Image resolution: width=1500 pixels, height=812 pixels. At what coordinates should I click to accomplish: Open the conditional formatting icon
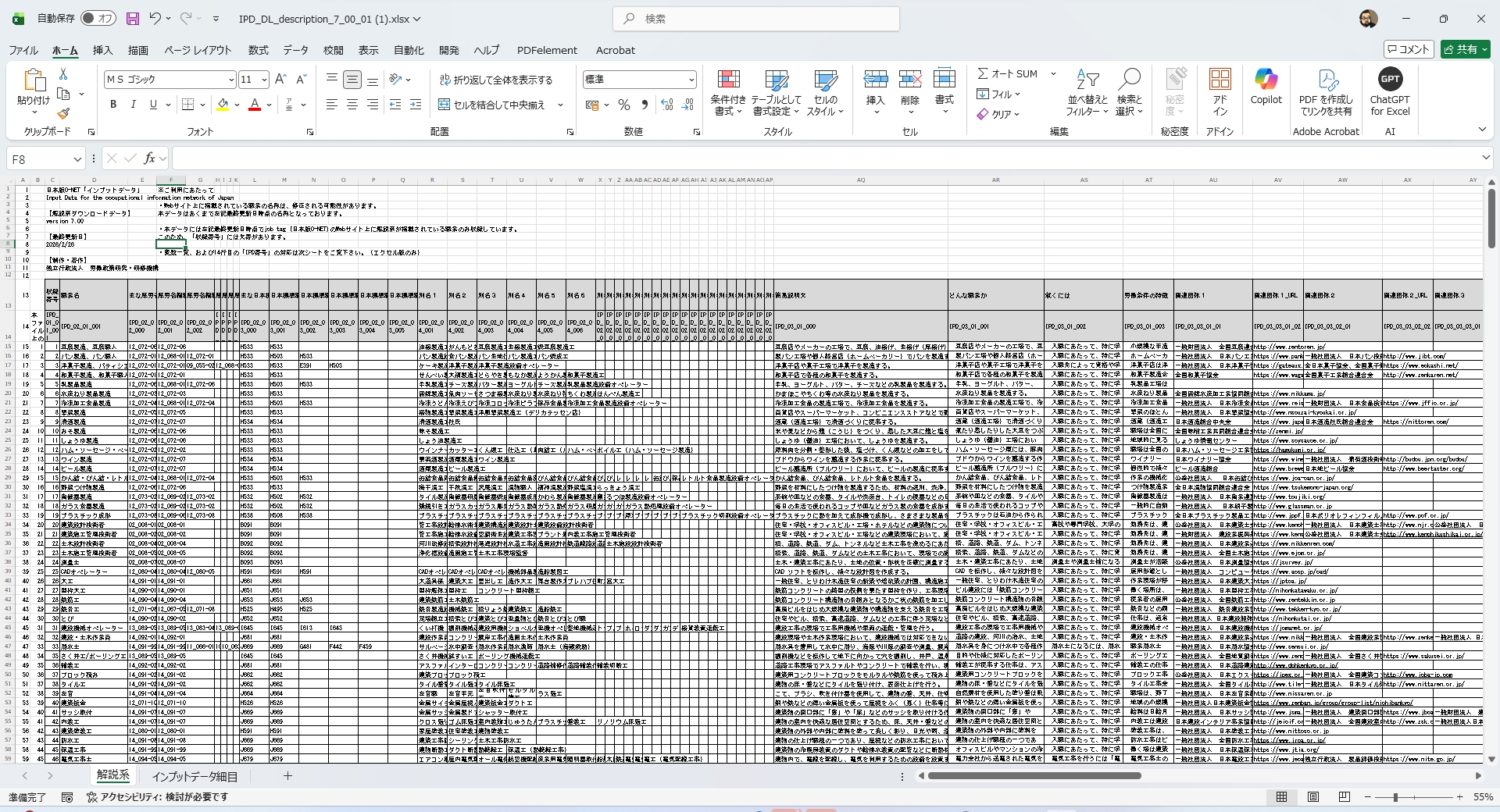click(728, 80)
